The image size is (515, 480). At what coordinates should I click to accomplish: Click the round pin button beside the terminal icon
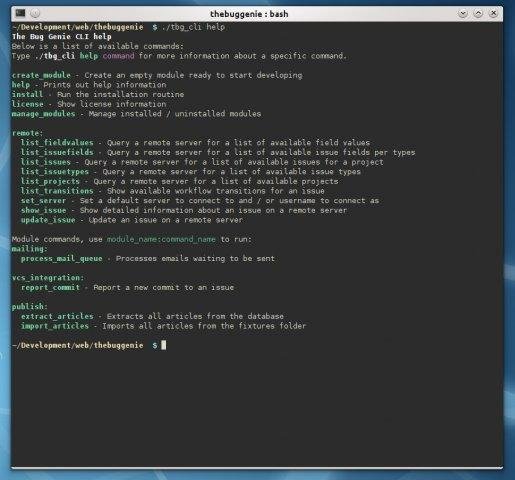point(35,13)
